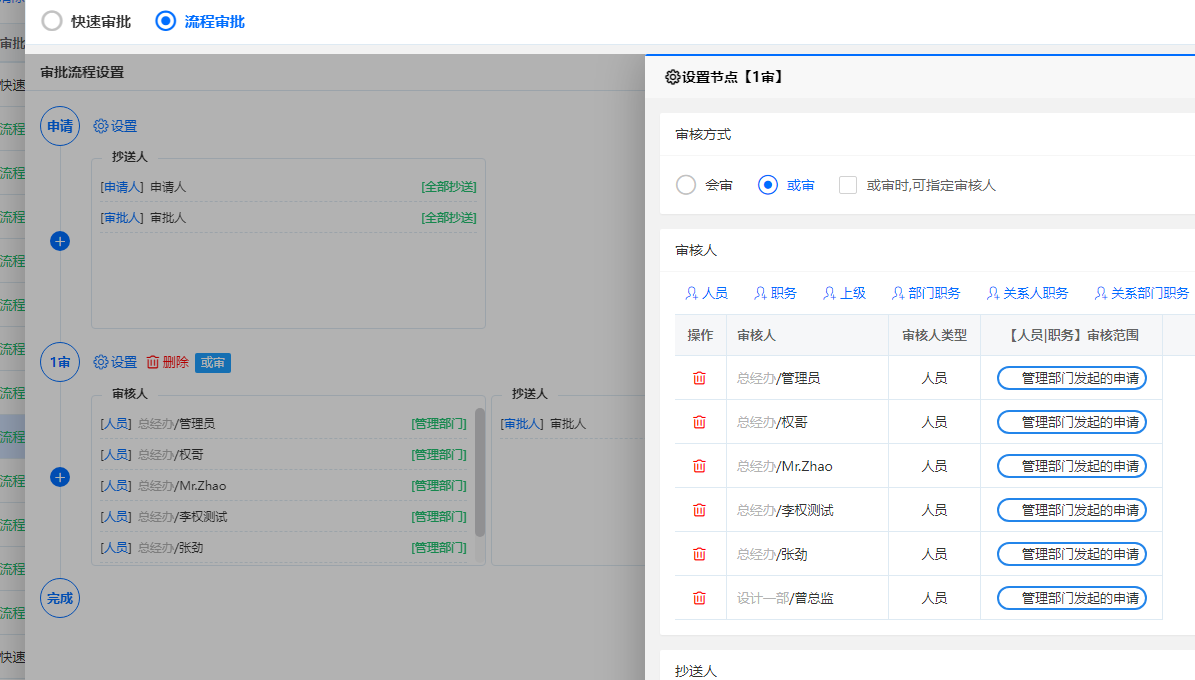Add reviewer by 职务
1195x680 pixels.
click(775, 293)
